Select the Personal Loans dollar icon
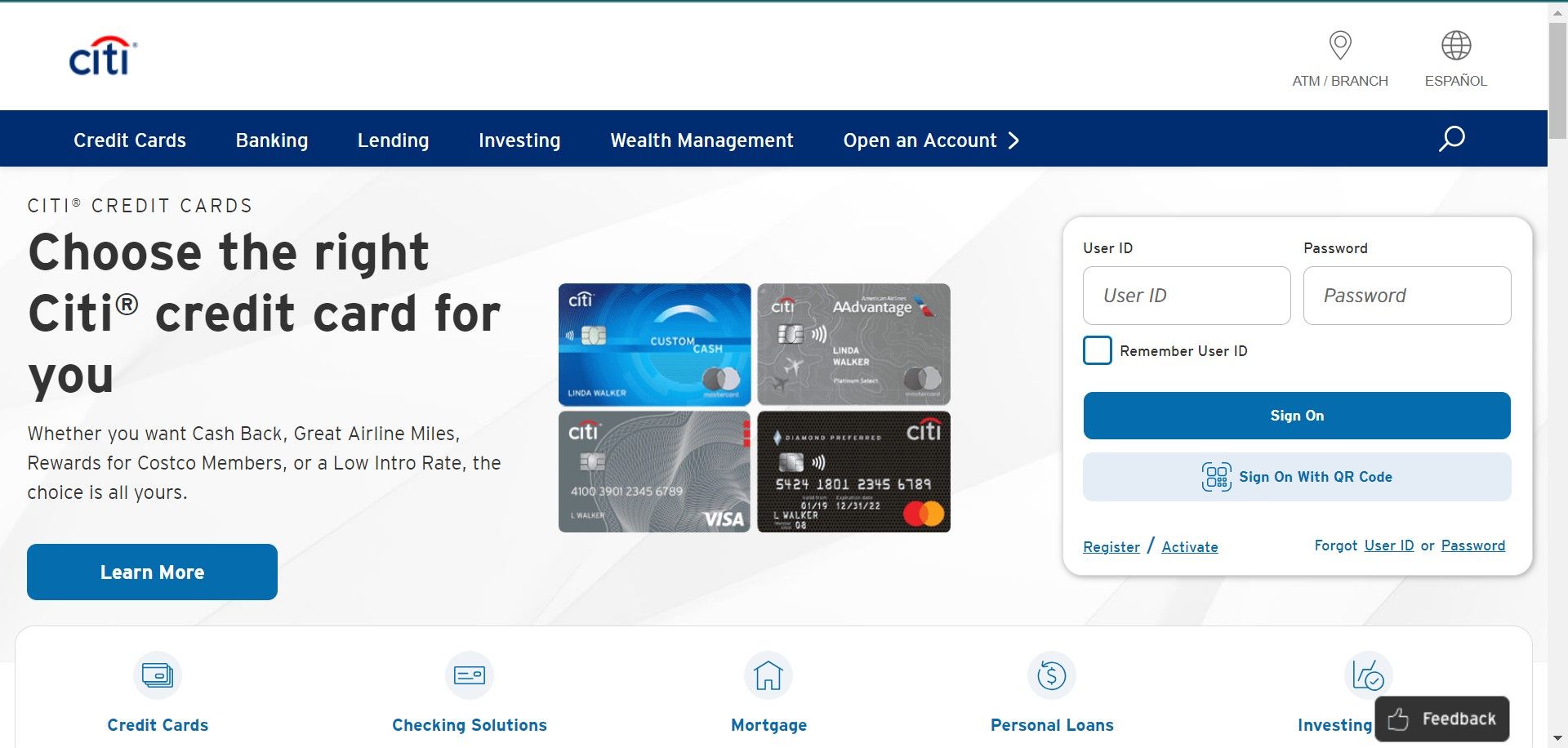This screenshot has height=748, width=1568. (x=1052, y=675)
